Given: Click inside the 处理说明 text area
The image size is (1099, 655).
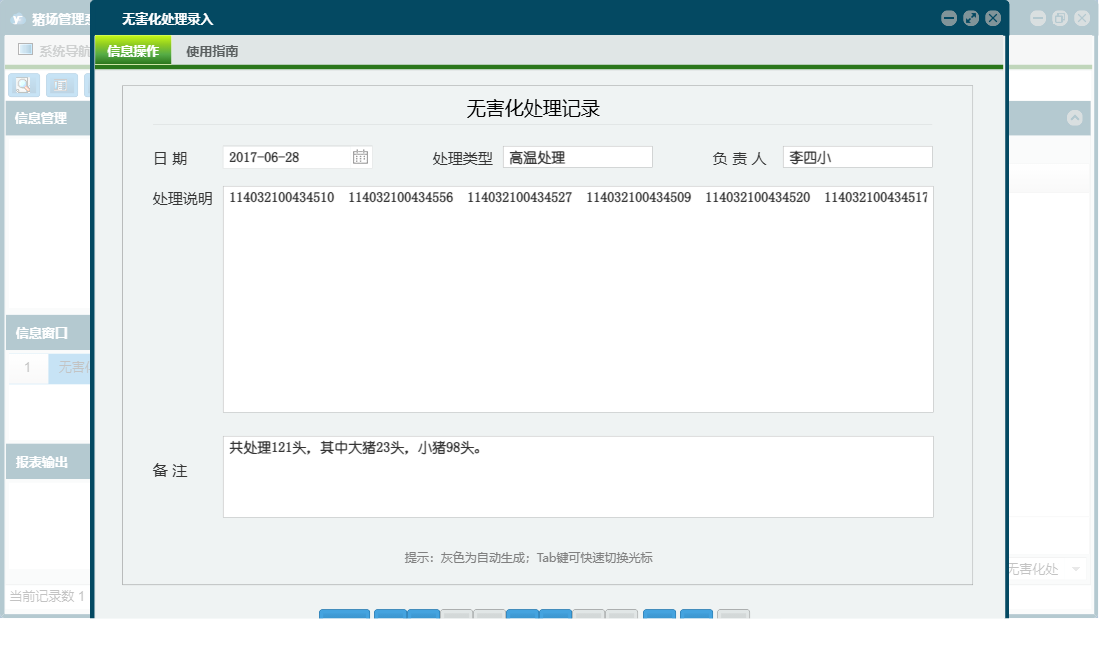Looking at the screenshot, I should tap(576, 300).
